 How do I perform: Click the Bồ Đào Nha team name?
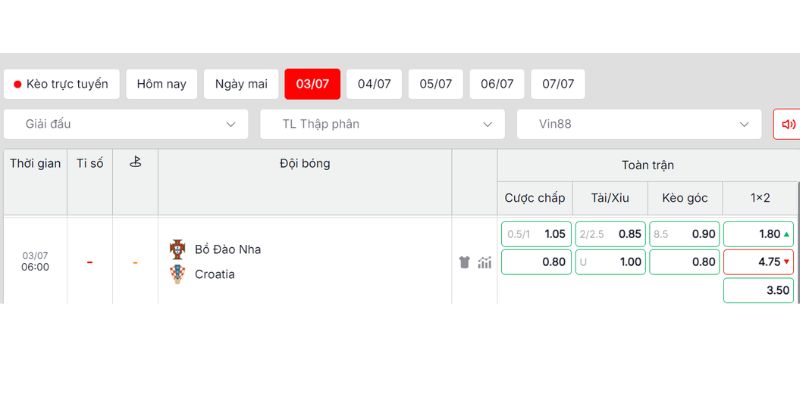coord(228,249)
